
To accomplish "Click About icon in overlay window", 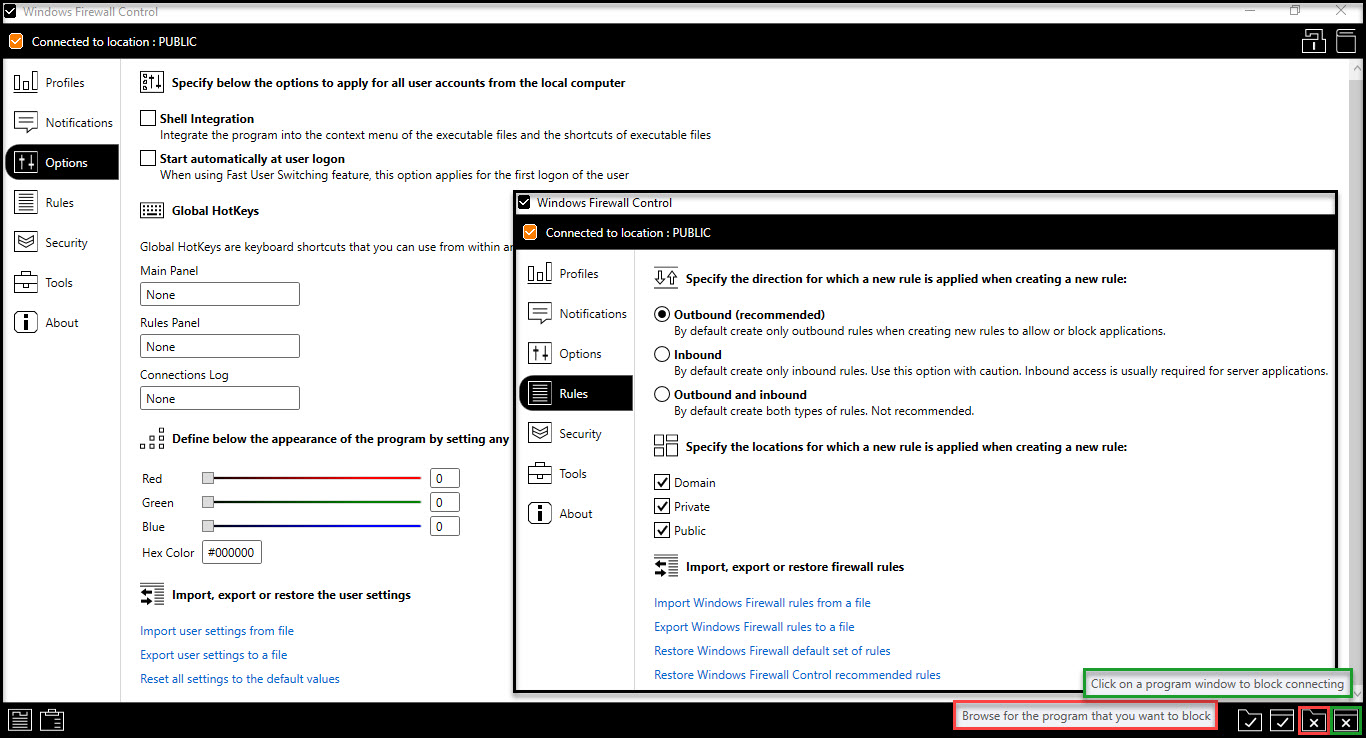I will (x=540, y=514).
